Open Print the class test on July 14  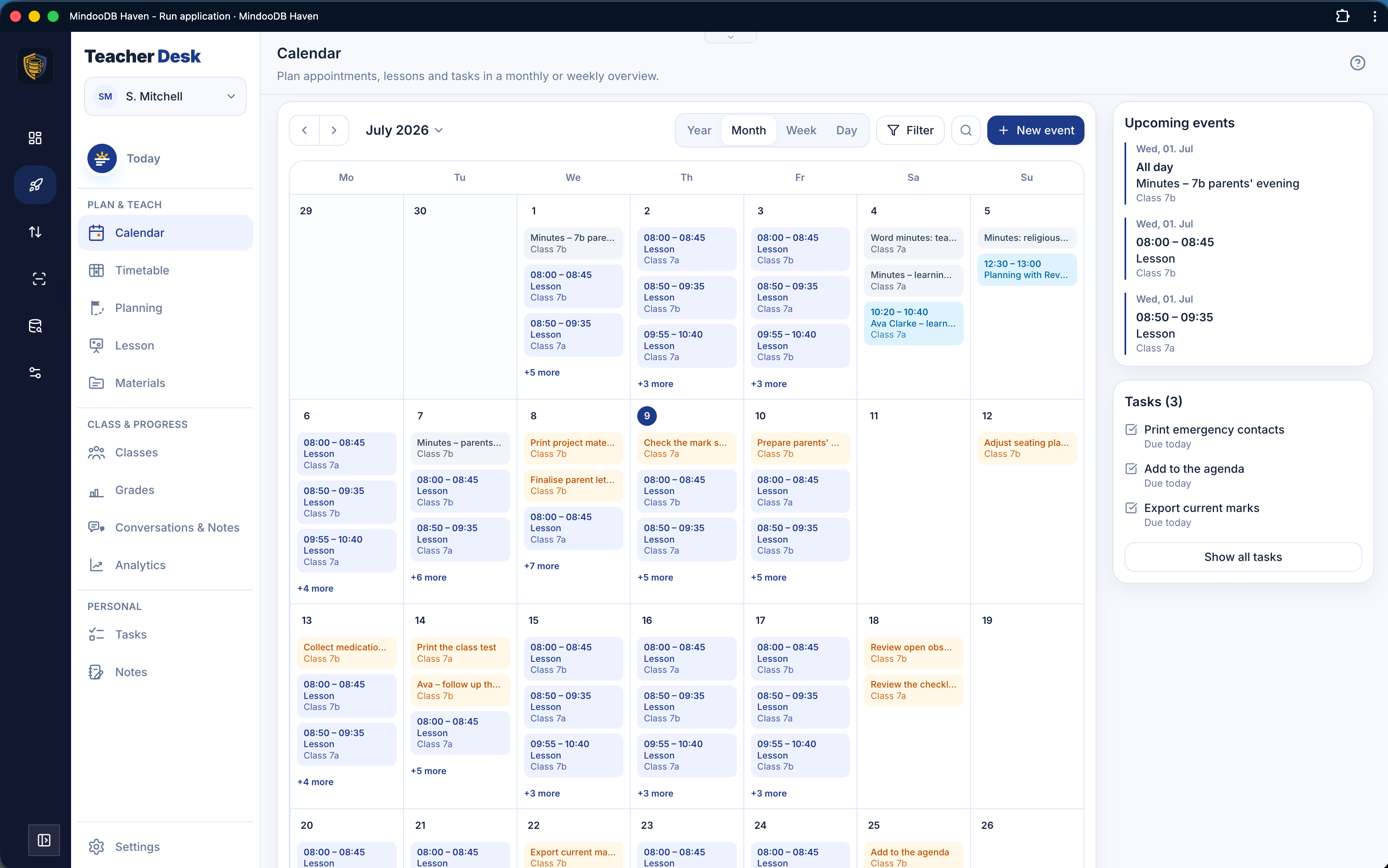(x=460, y=653)
